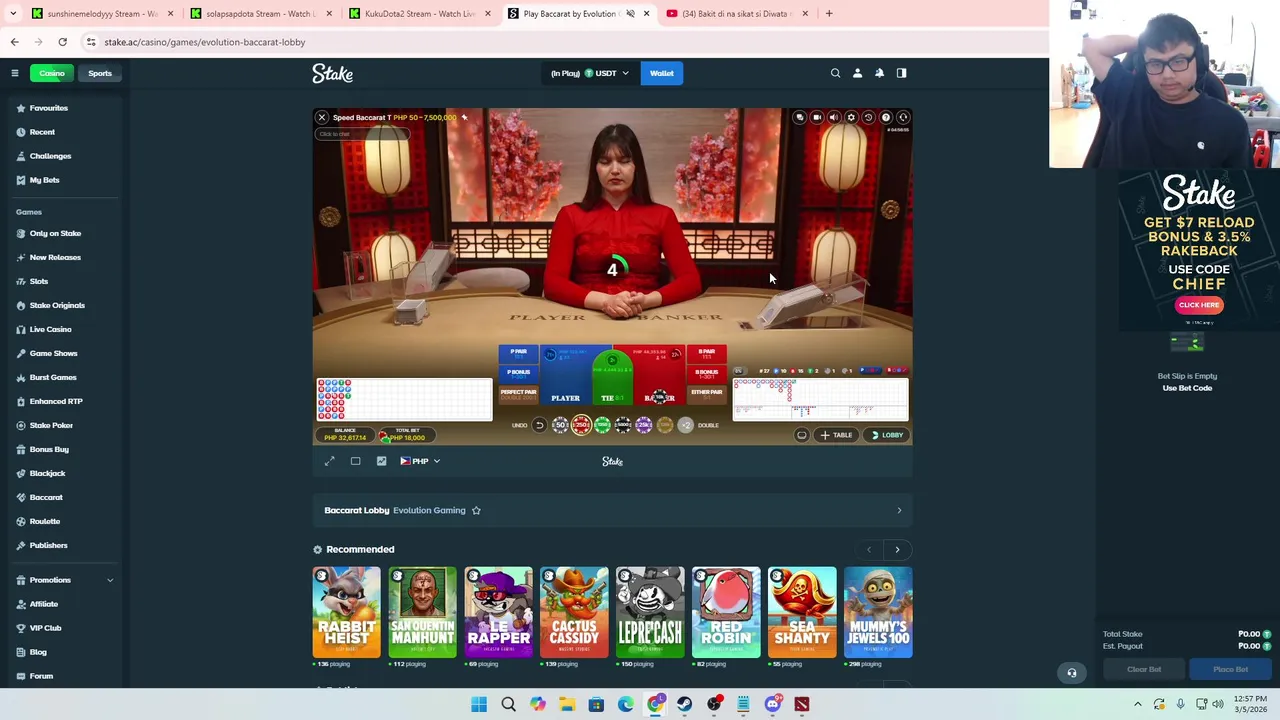
Task: Open game history clock icon
Action: (868, 118)
